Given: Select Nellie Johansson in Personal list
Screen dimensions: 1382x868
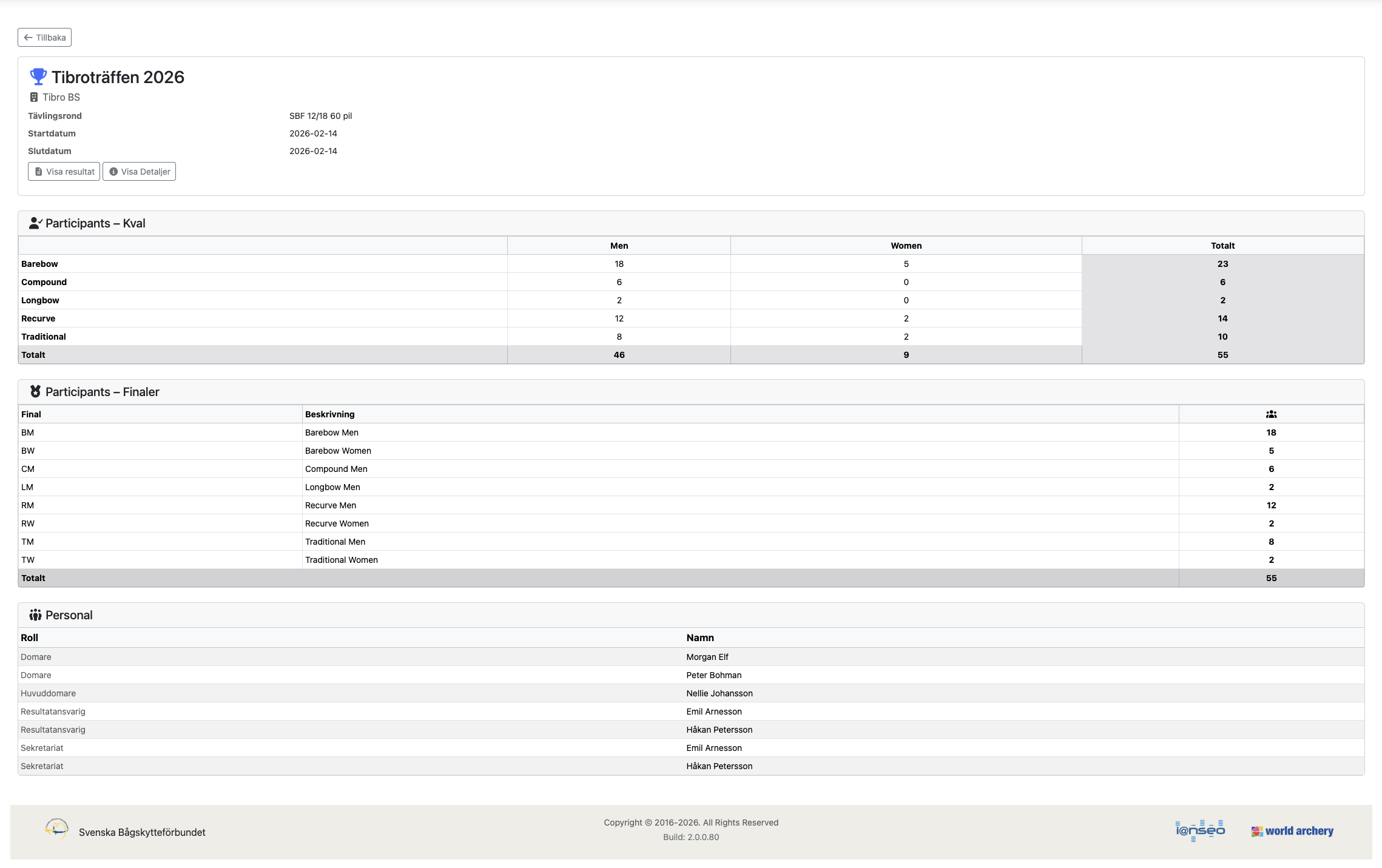Looking at the screenshot, I should point(720,693).
